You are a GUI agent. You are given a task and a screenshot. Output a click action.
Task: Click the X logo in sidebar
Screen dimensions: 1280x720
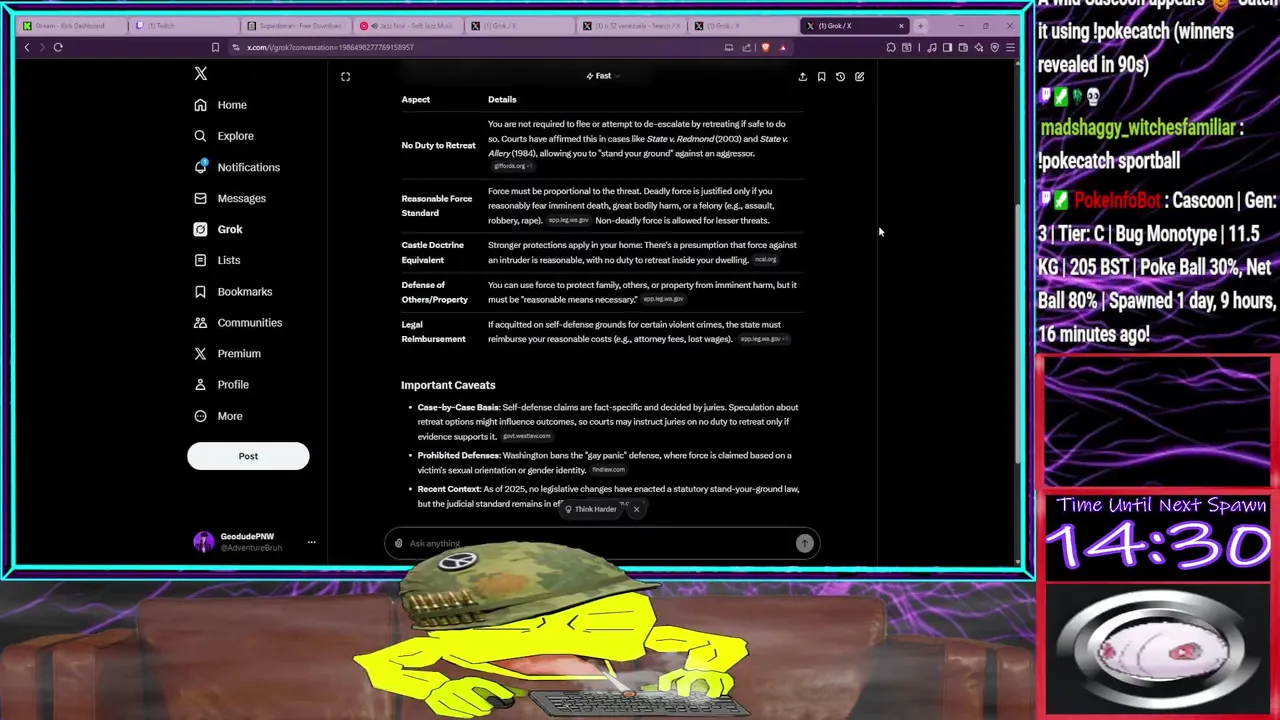pyautogui.click(x=200, y=73)
